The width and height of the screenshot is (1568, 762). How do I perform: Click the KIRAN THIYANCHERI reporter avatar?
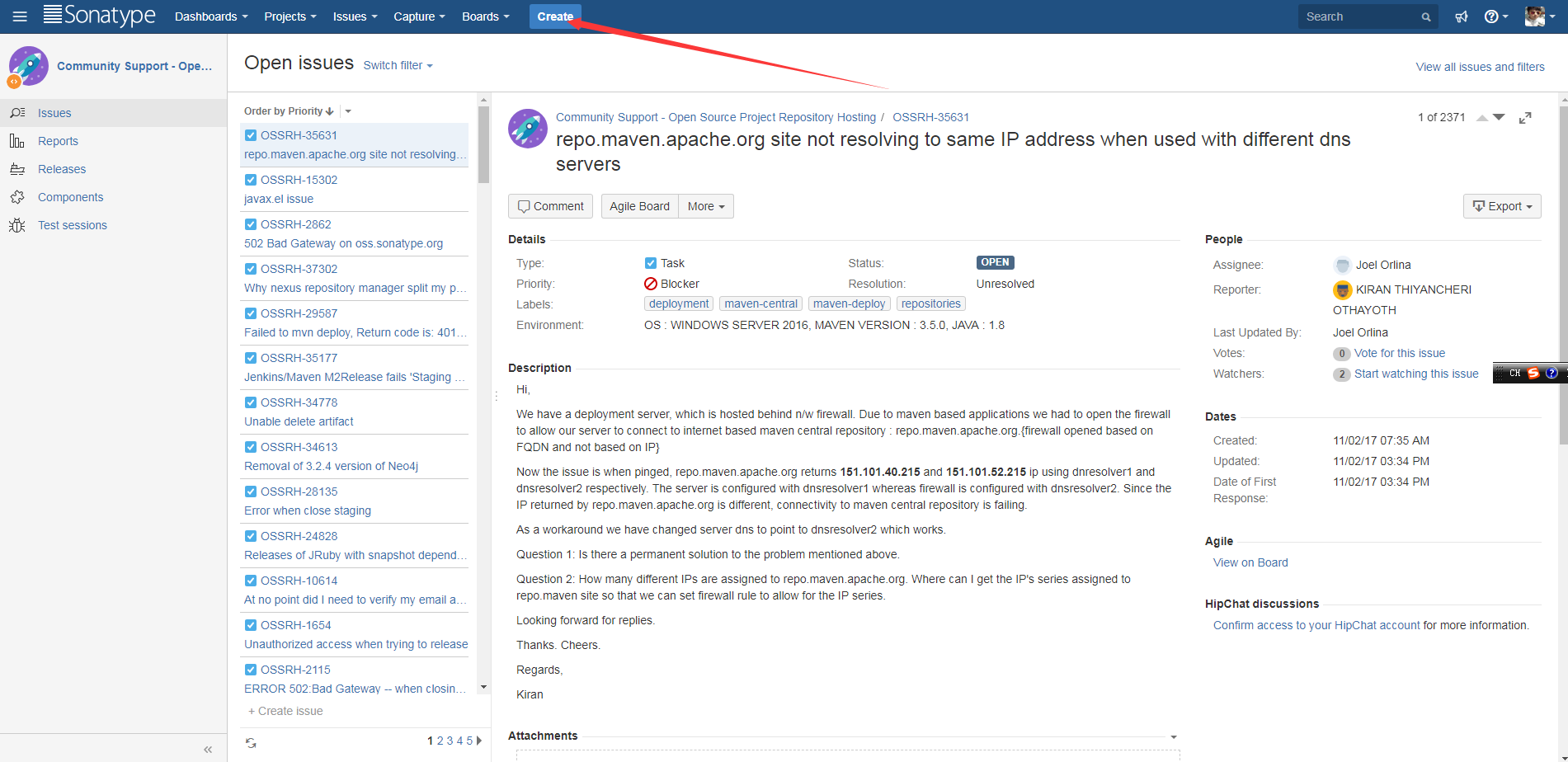(1342, 289)
